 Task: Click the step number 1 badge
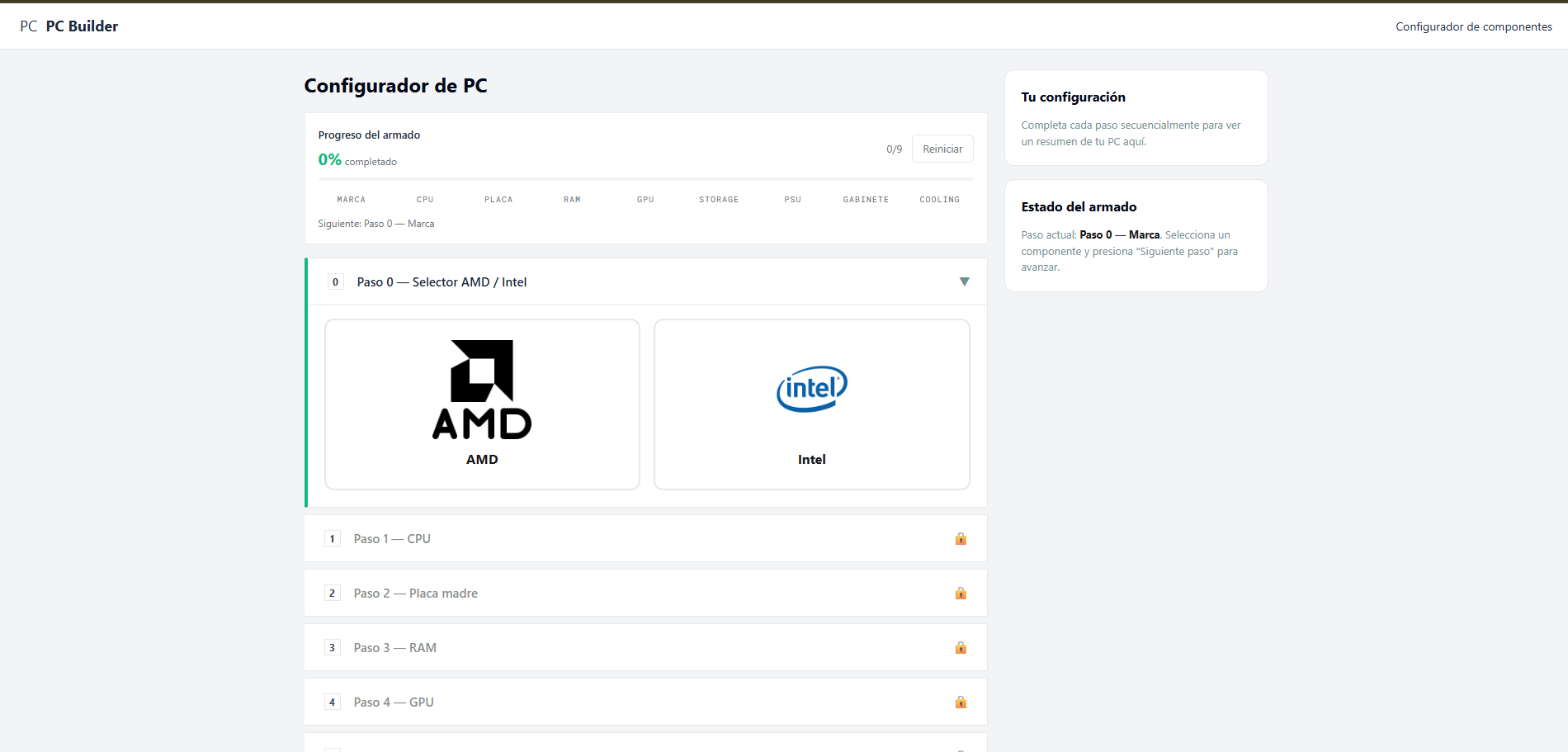(x=332, y=539)
